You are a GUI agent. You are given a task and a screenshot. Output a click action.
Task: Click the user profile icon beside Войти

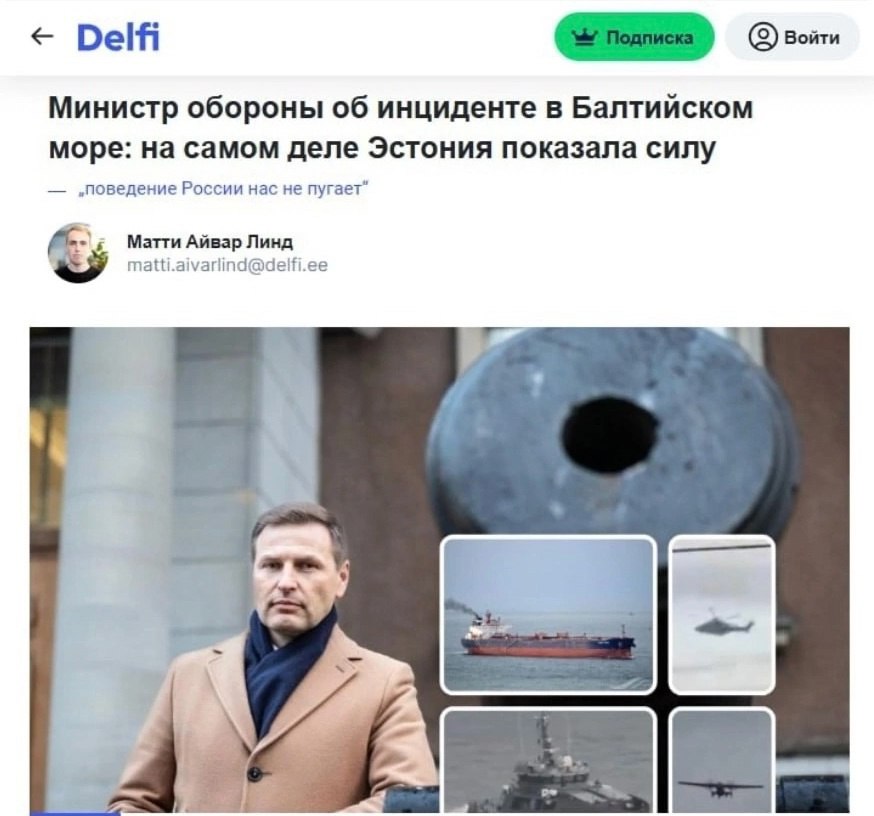(763, 37)
